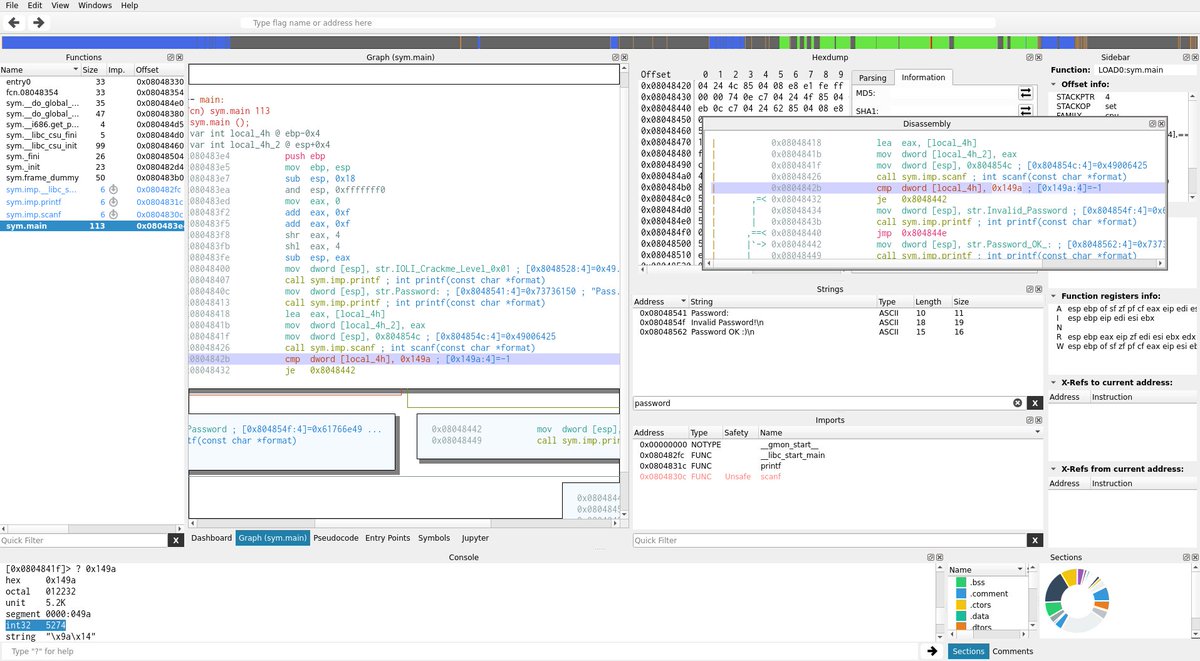
Task: Select the .bss section color swatch
Action: pyautogui.click(x=960, y=582)
